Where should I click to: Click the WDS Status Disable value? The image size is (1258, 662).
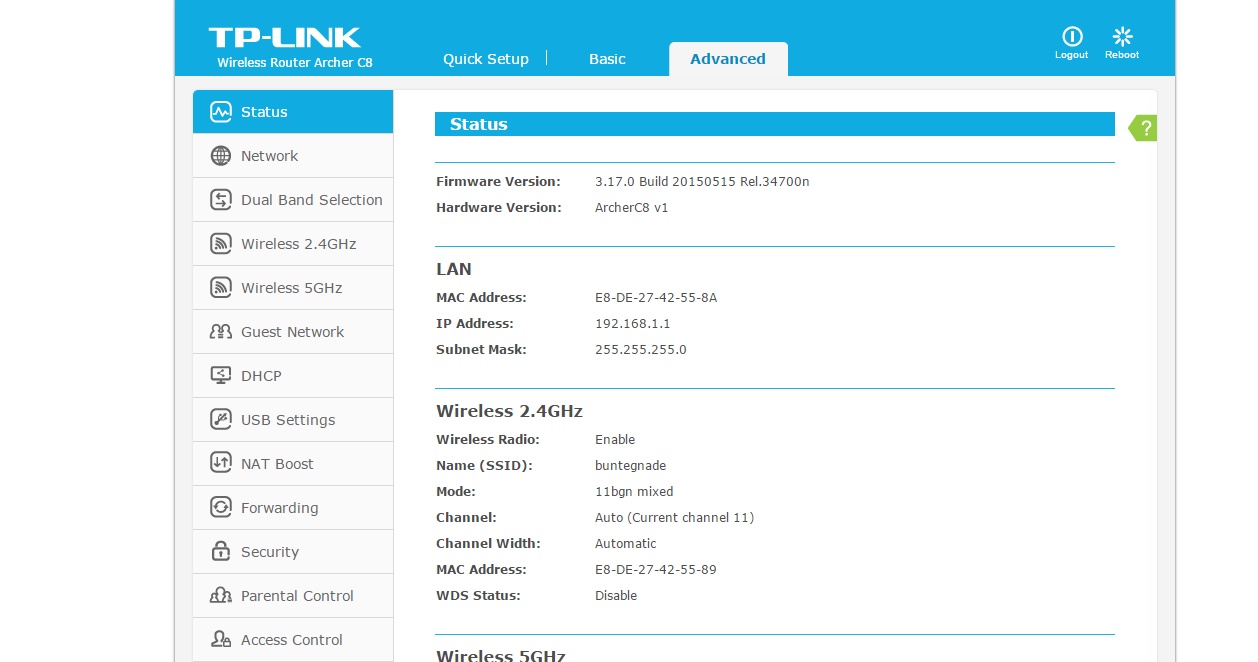tap(616, 596)
